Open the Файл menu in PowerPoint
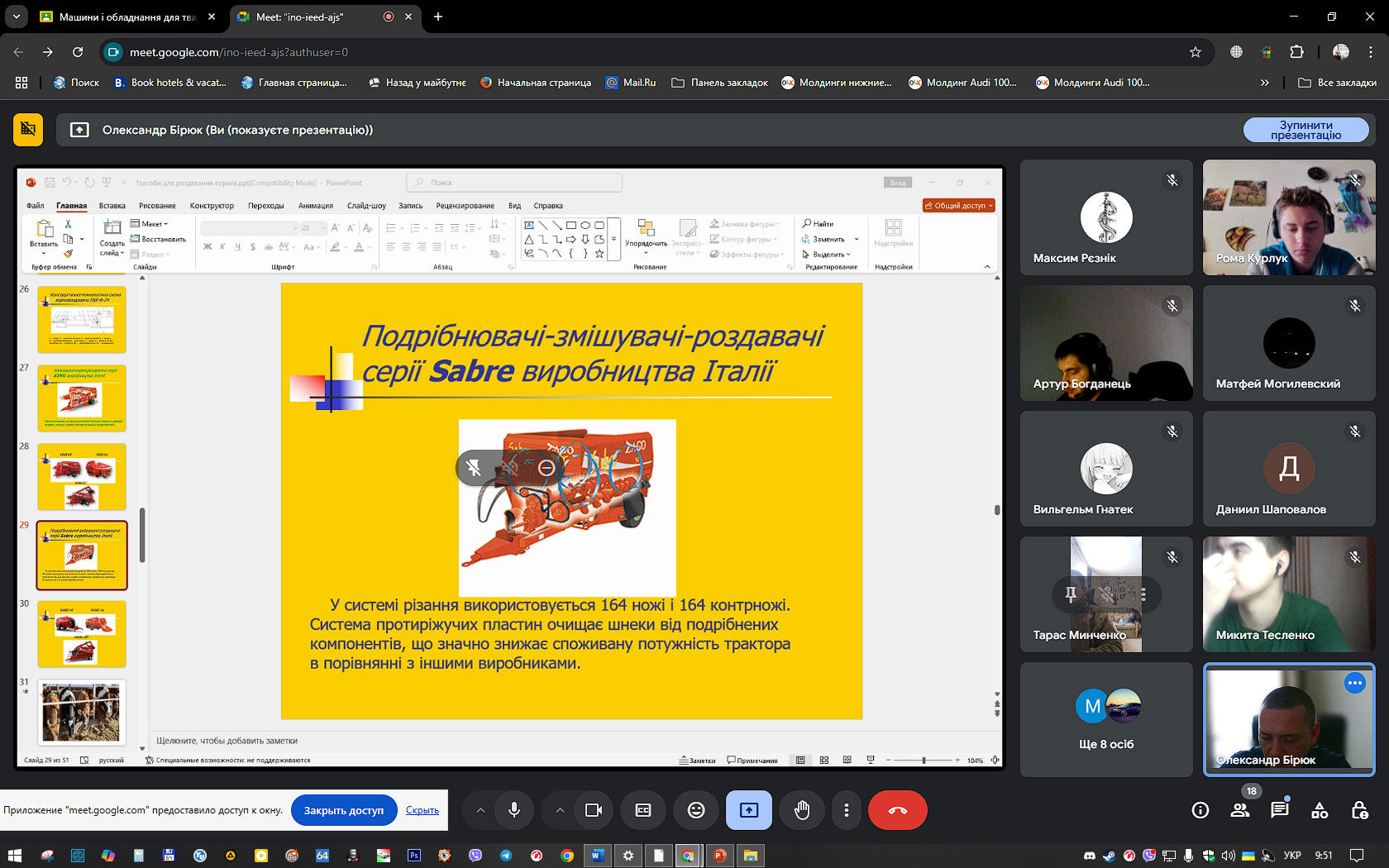1389x868 pixels. (x=36, y=206)
